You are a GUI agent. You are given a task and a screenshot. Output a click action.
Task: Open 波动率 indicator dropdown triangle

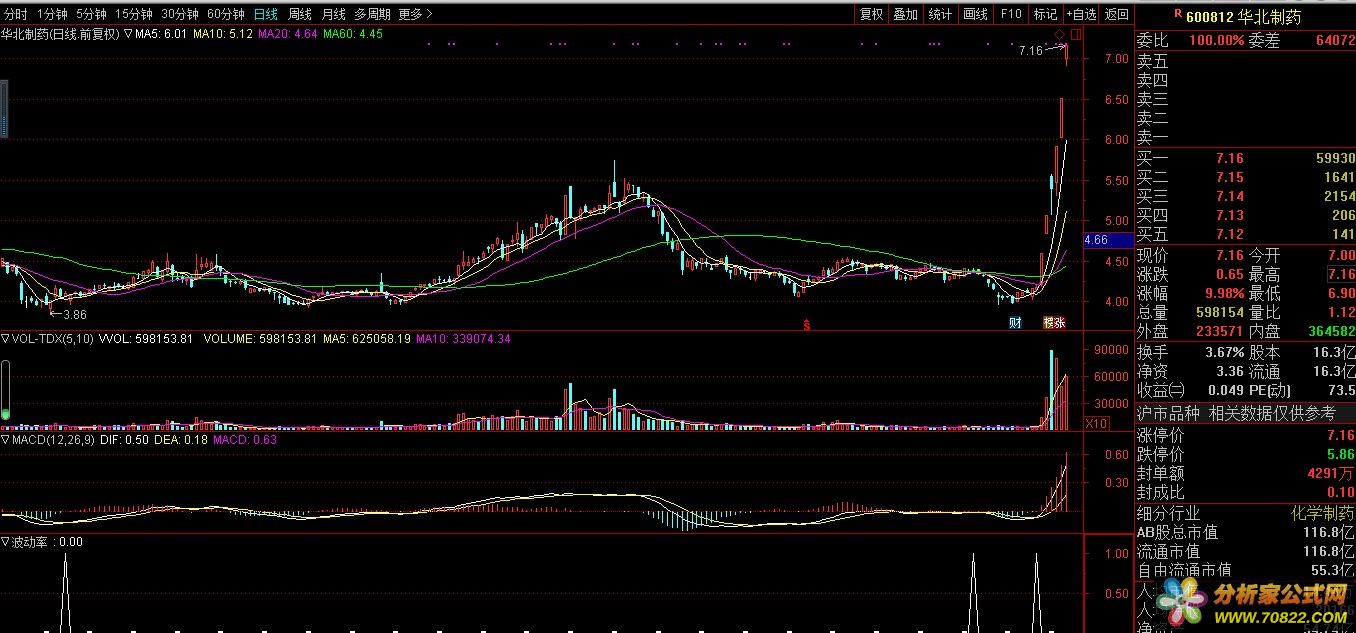click(x=5, y=542)
